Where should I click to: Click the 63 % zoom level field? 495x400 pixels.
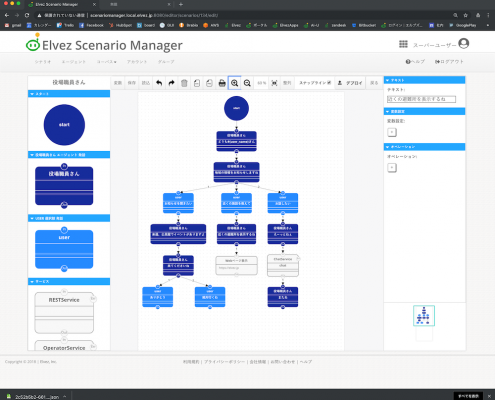[262, 83]
